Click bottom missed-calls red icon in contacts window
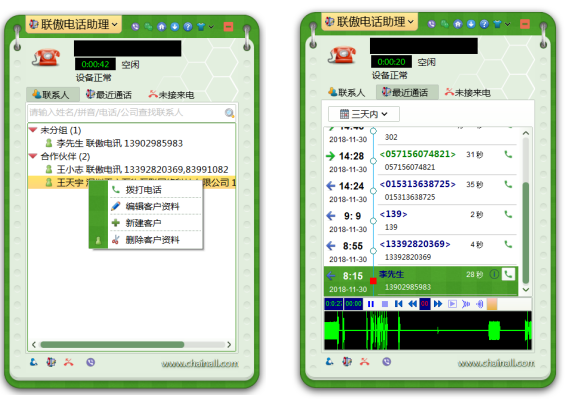568x406 pixels. tap(68, 362)
